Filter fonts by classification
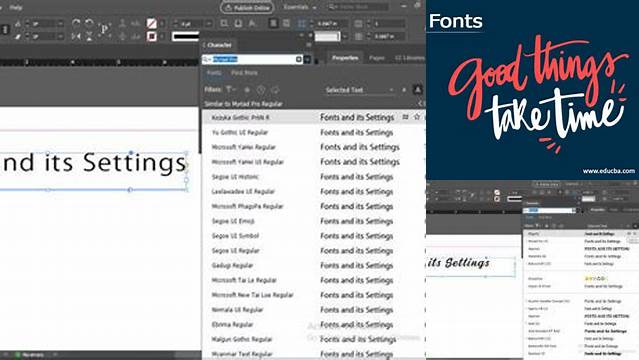 click(x=231, y=89)
